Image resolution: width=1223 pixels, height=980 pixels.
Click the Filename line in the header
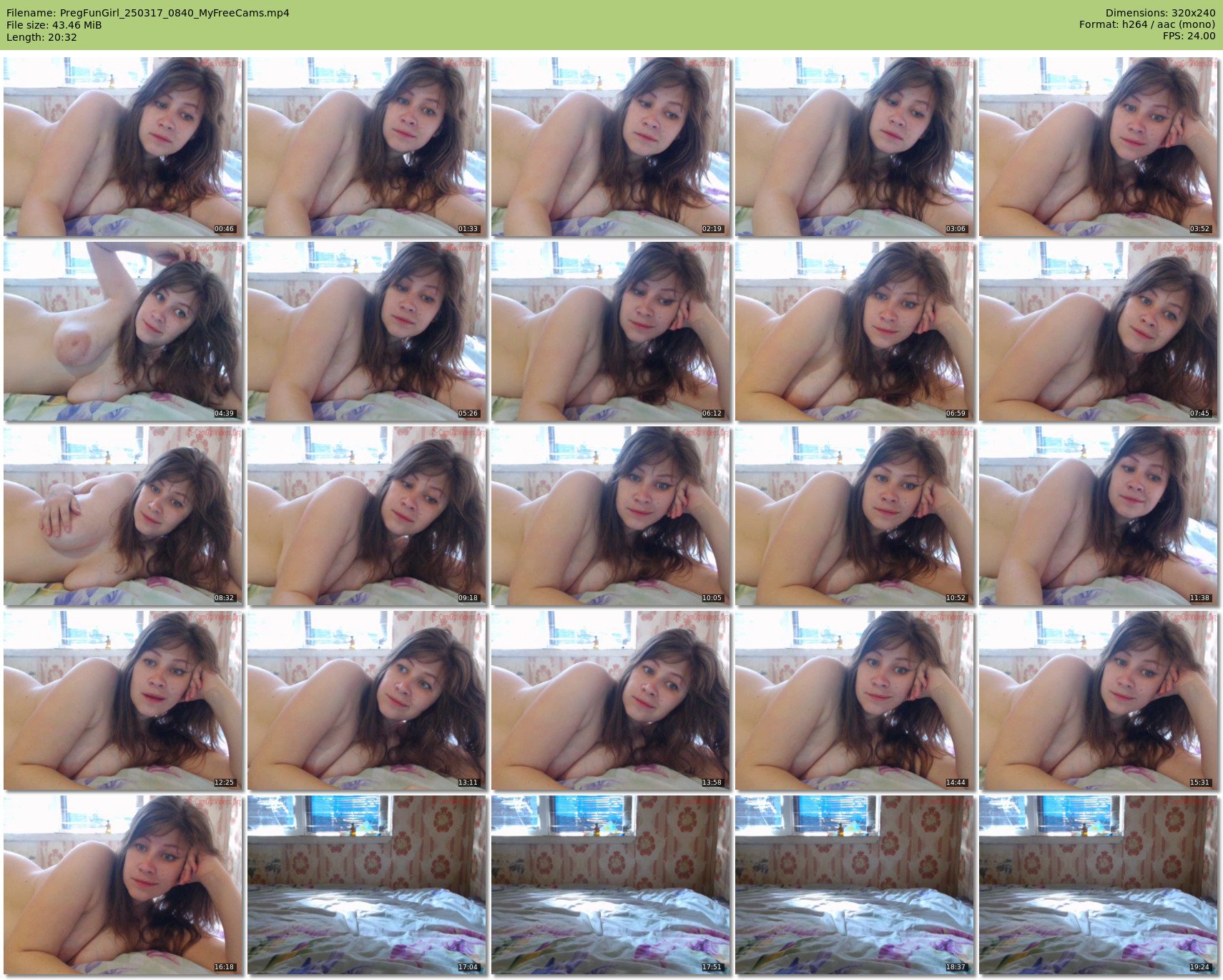[x=148, y=13]
